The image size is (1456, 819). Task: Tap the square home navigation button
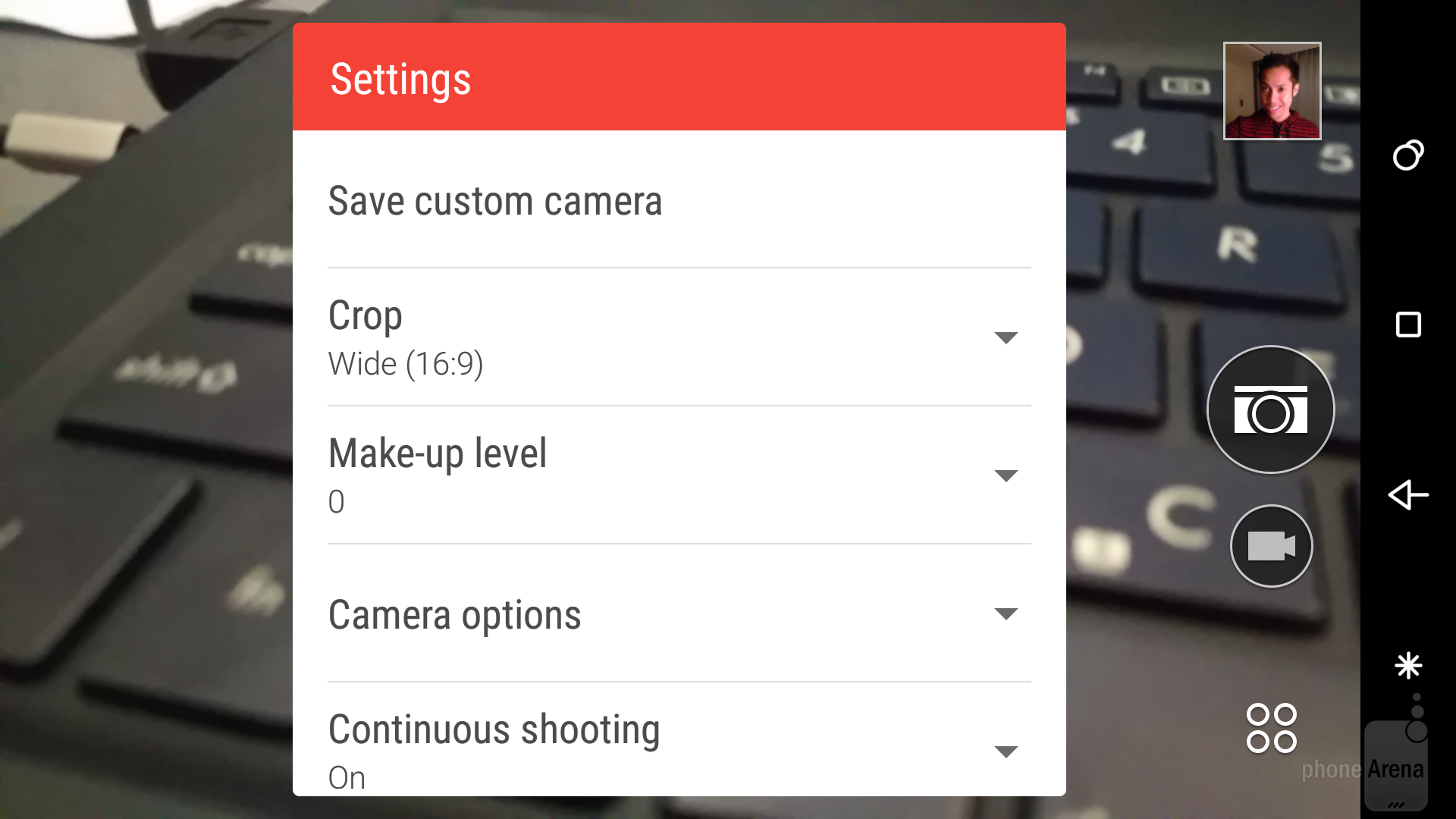click(1408, 325)
